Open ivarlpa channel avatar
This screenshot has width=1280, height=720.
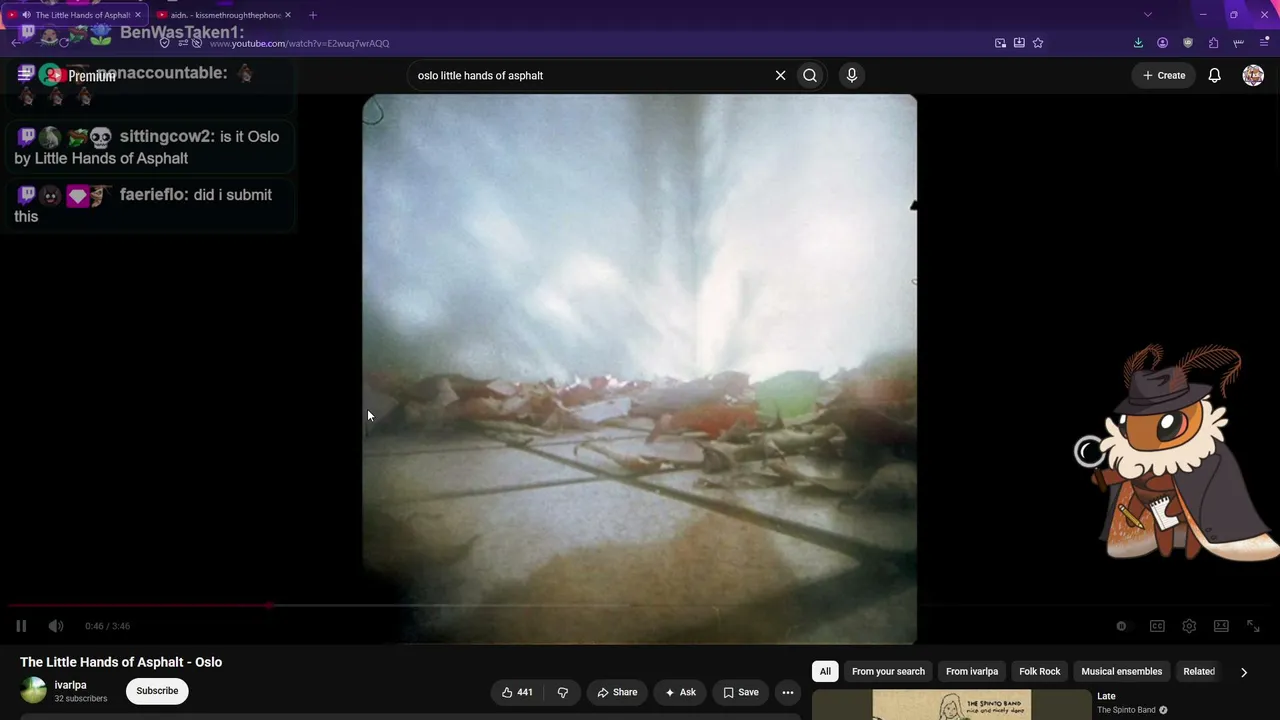point(33,691)
